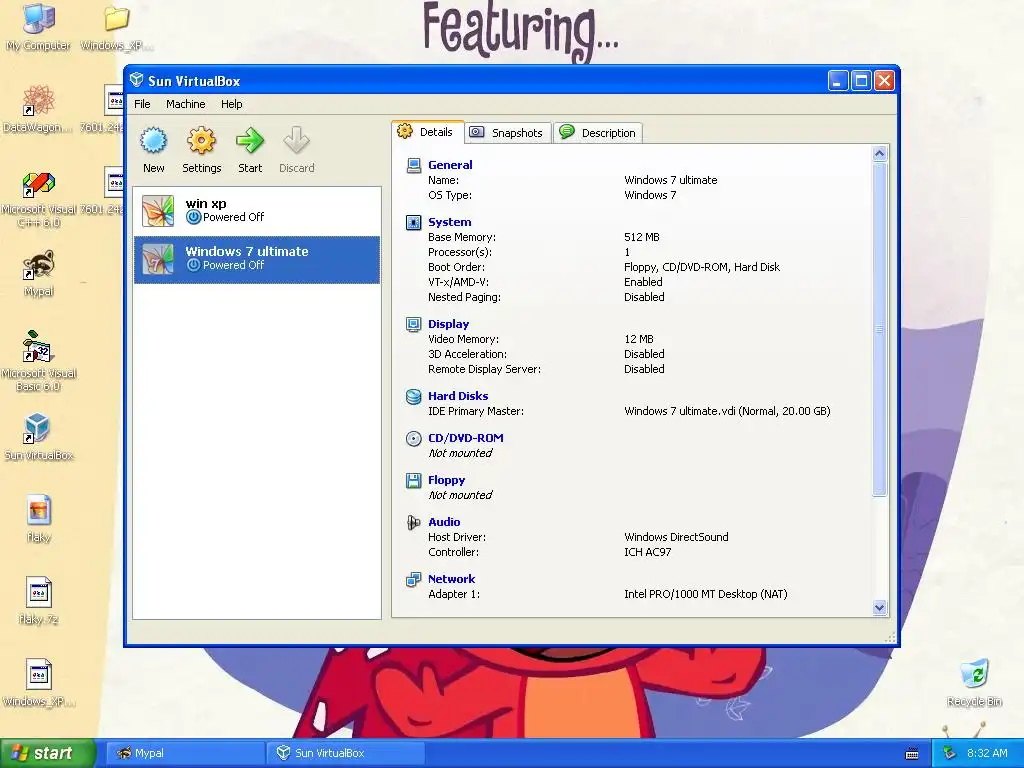Open the Audio settings link
Image resolution: width=1024 pixels, height=768 pixels.
pos(444,522)
